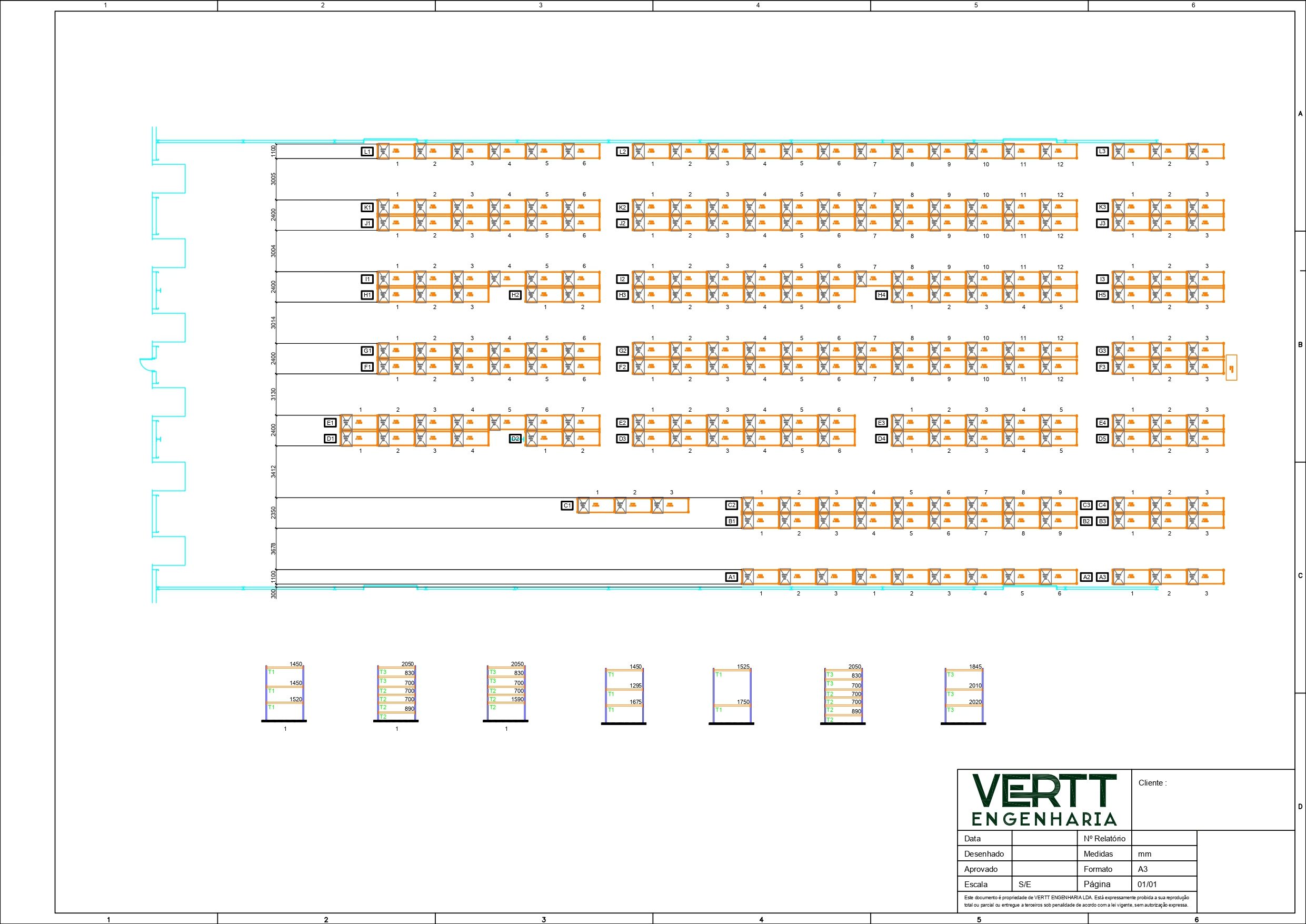Select the E3 rack label tag

pyautogui.click(x=881, y=423)
